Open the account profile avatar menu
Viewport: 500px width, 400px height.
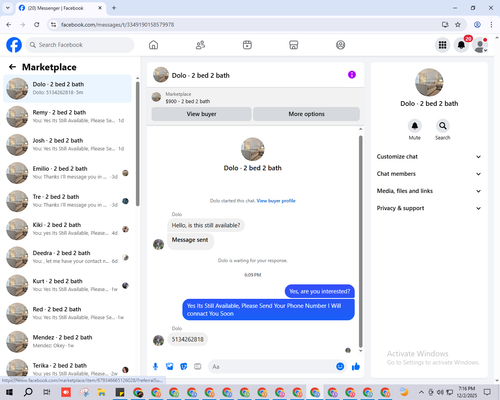coord(480,45)
